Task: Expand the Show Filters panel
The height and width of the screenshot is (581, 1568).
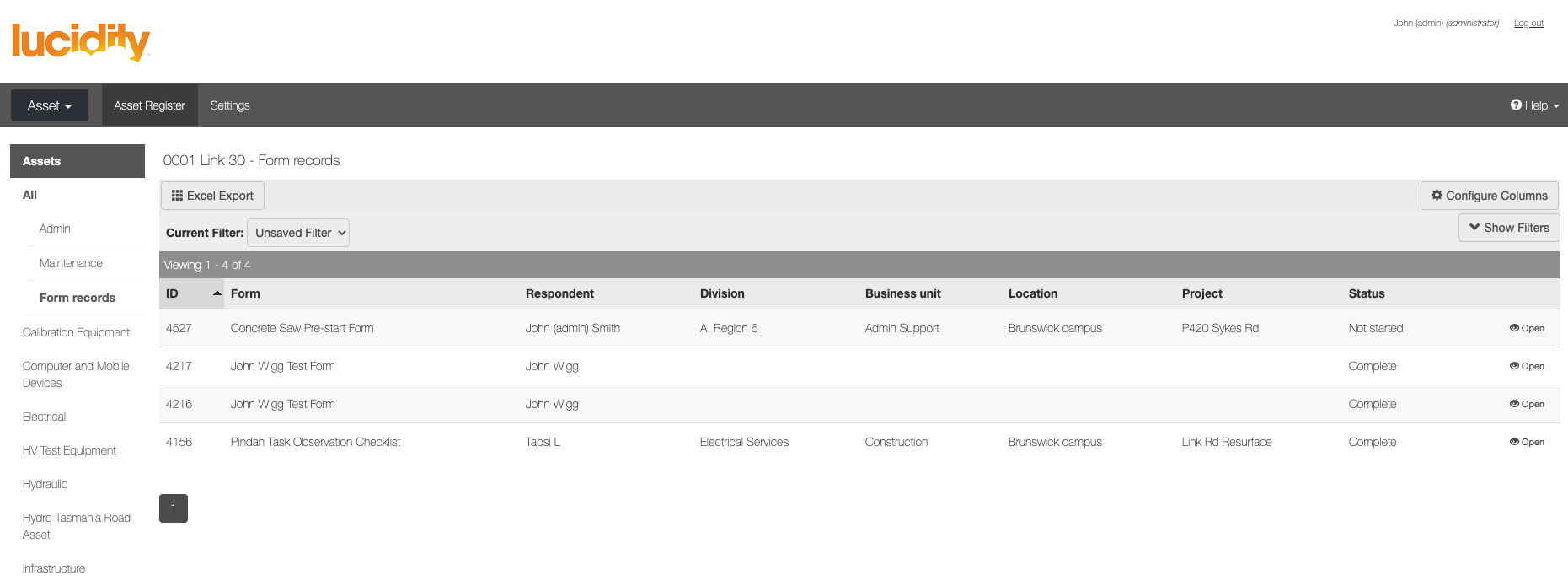Action: (1508, 228)
